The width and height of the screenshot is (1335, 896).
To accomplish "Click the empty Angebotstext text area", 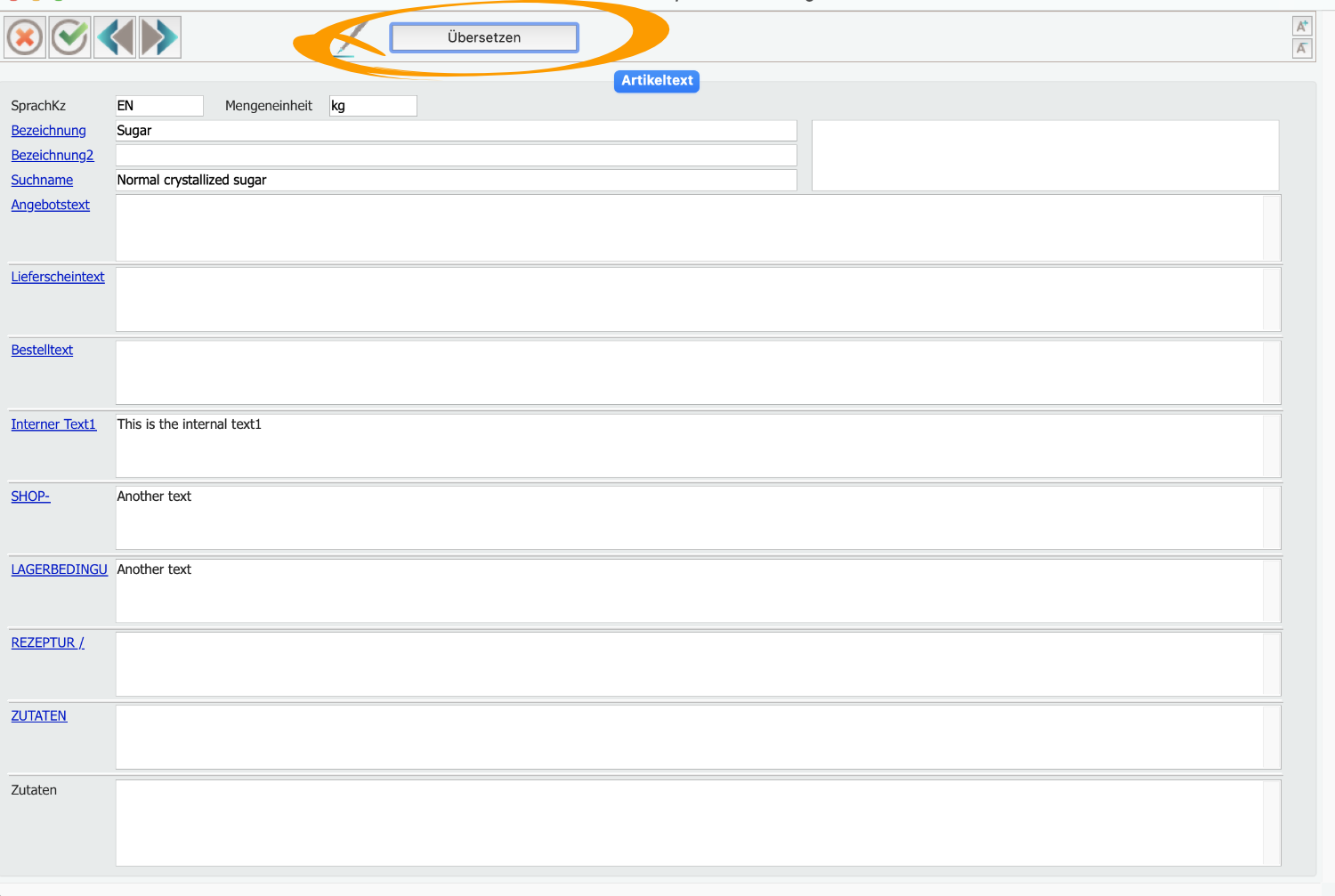I will (698, 228).
